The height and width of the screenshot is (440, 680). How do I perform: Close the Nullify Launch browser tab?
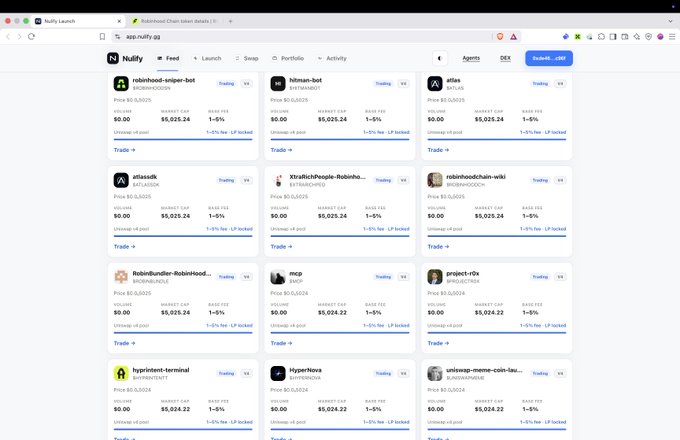[x=119, y=21]
